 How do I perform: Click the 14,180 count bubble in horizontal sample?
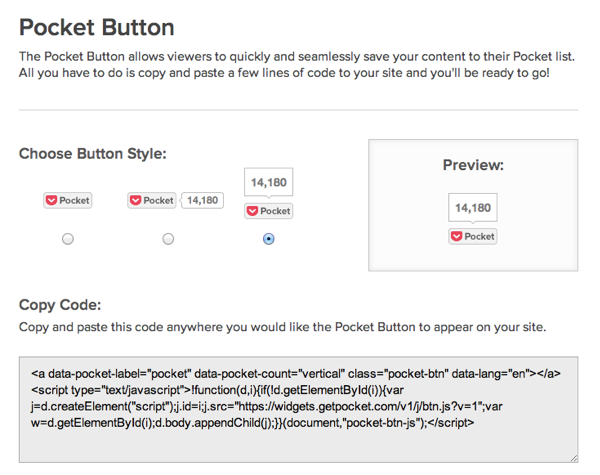(202, 200)
